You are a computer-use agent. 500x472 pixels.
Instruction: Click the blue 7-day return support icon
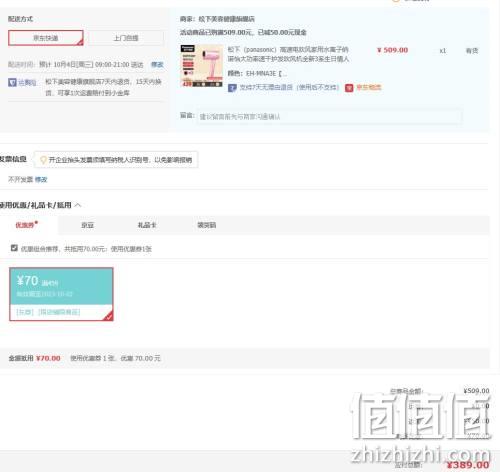(x=232, y=88)
